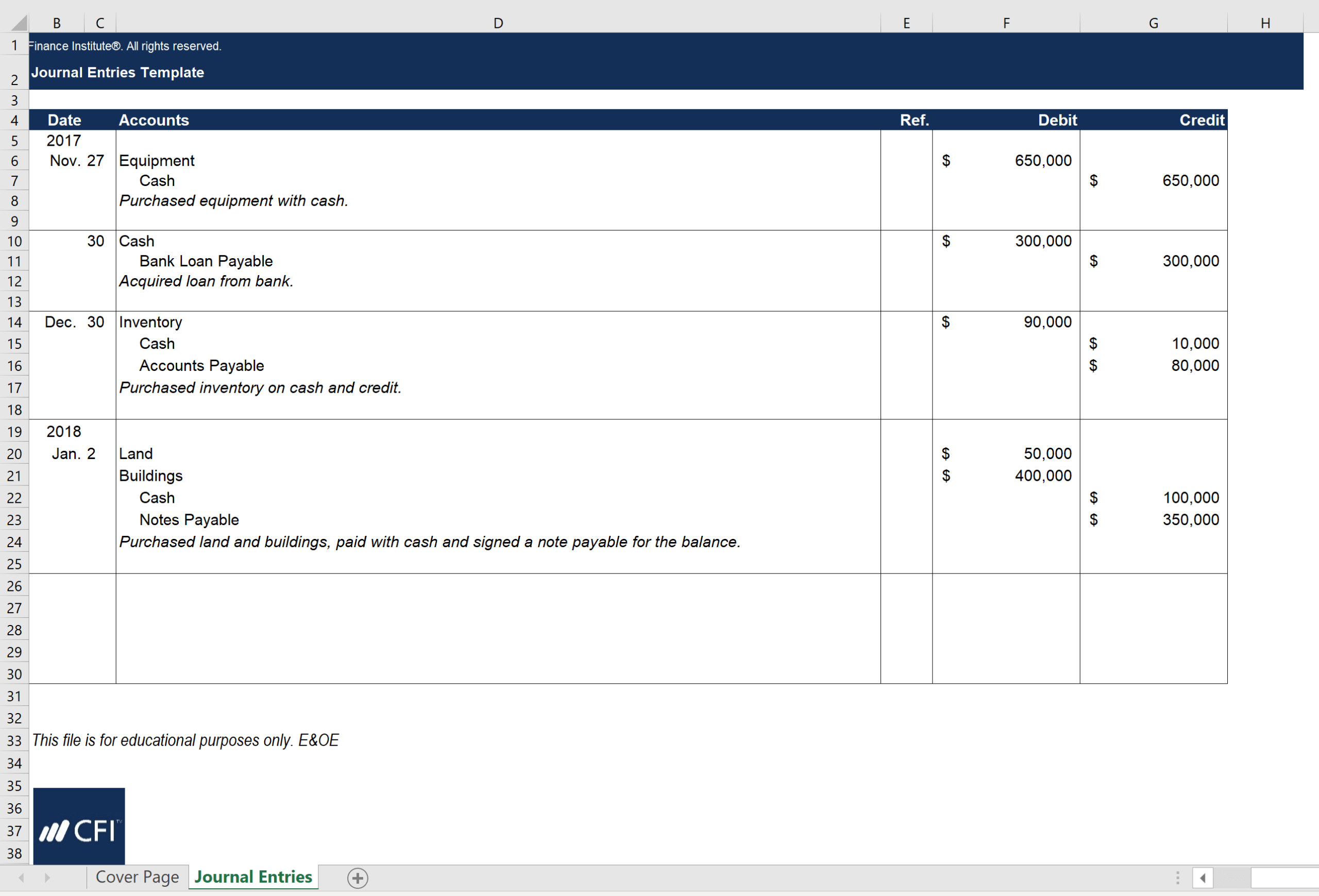Go to previous sheet arrow
This screenshot has width=1319, height=896.
click(22, 878)
